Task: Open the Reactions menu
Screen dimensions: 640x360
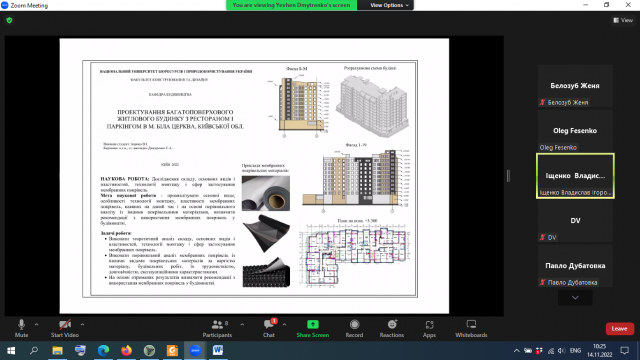Action: (392, 329)
